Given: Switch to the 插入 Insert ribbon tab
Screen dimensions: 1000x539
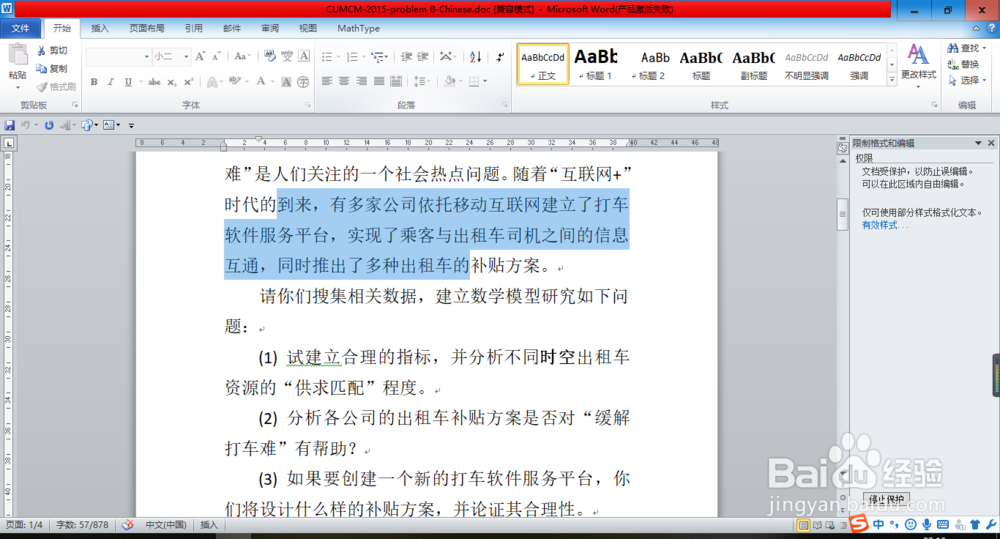Looking at the screenshot, I should tap(100, 28).
